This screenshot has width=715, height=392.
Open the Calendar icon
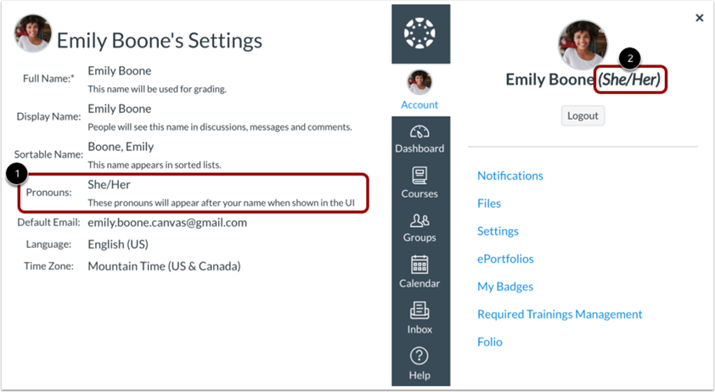[x=420, y=265]
